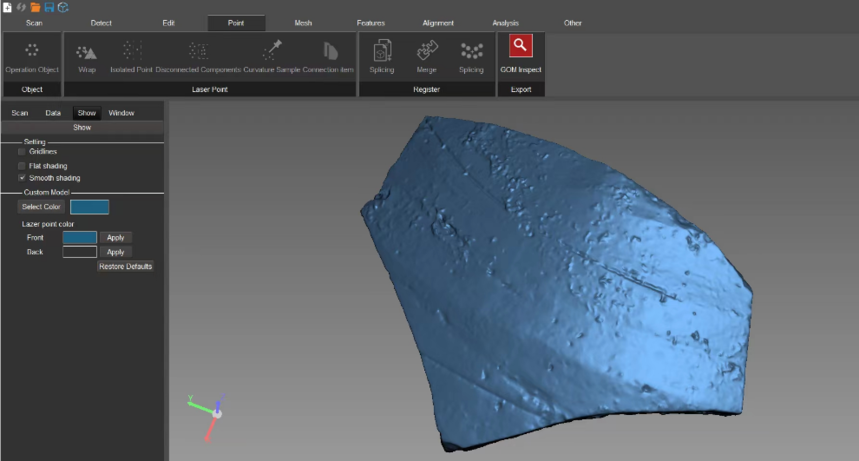Enable Flat shading
This screenshot has height=461, width=859.
(x=22, y=166)
